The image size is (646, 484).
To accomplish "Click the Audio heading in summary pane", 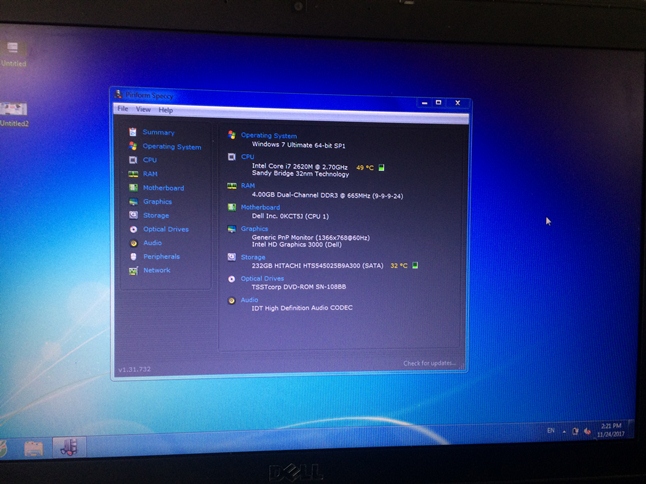I will point(249,300).
